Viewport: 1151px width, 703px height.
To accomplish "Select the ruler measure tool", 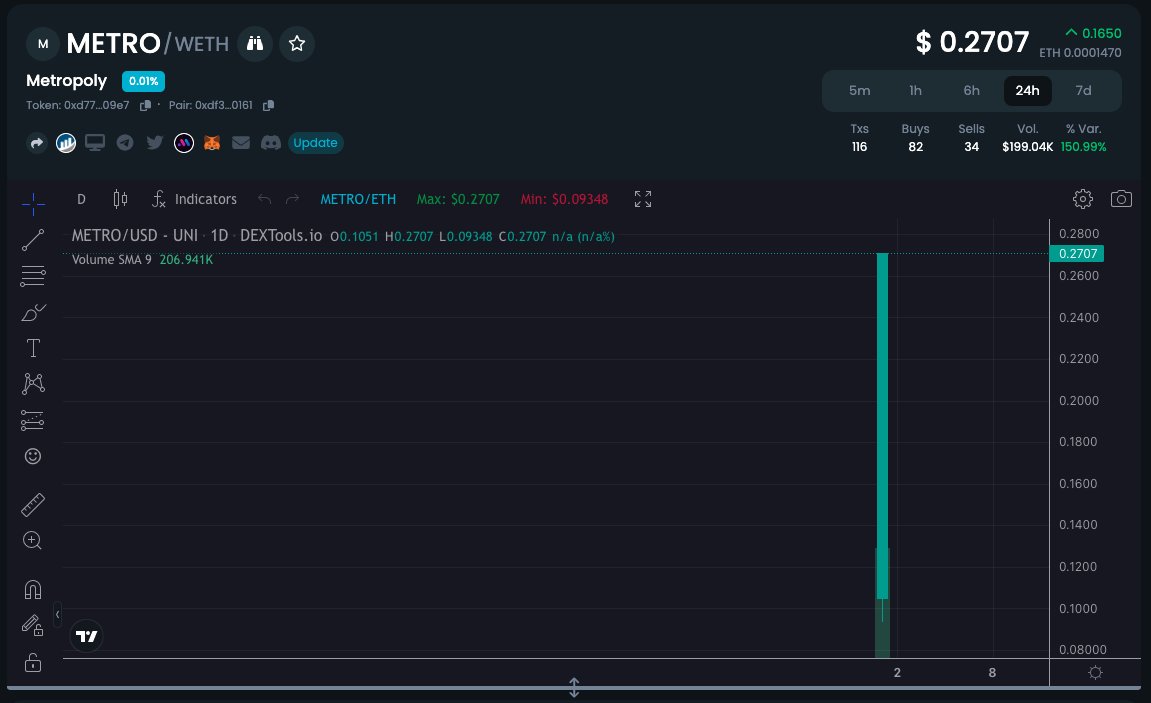I will 33,505.
